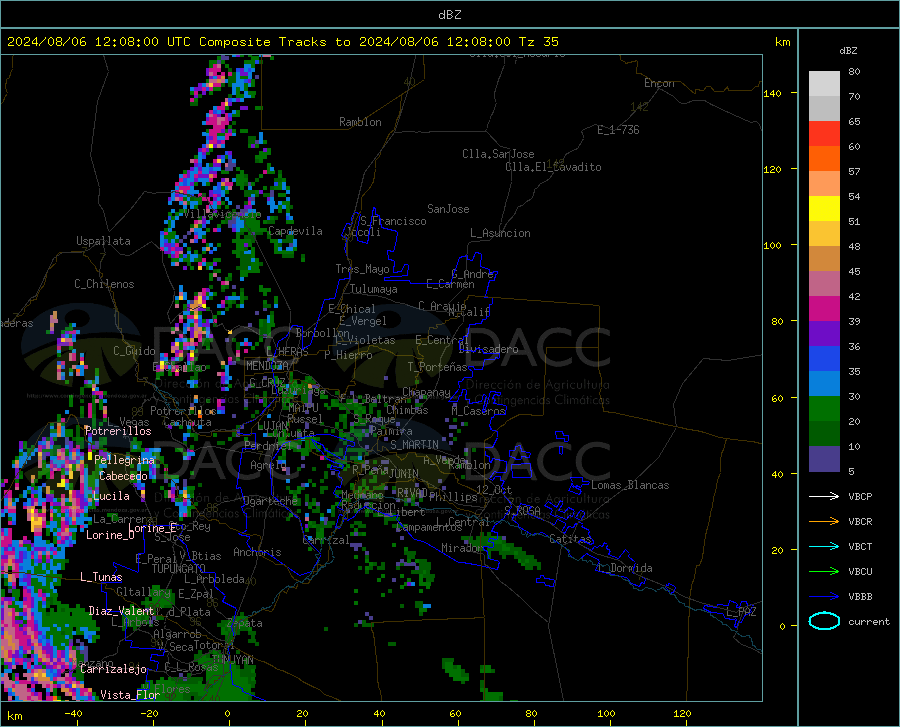Screen dimensions: 900x727
Task: Click the Lucila label
Action: 111,496
